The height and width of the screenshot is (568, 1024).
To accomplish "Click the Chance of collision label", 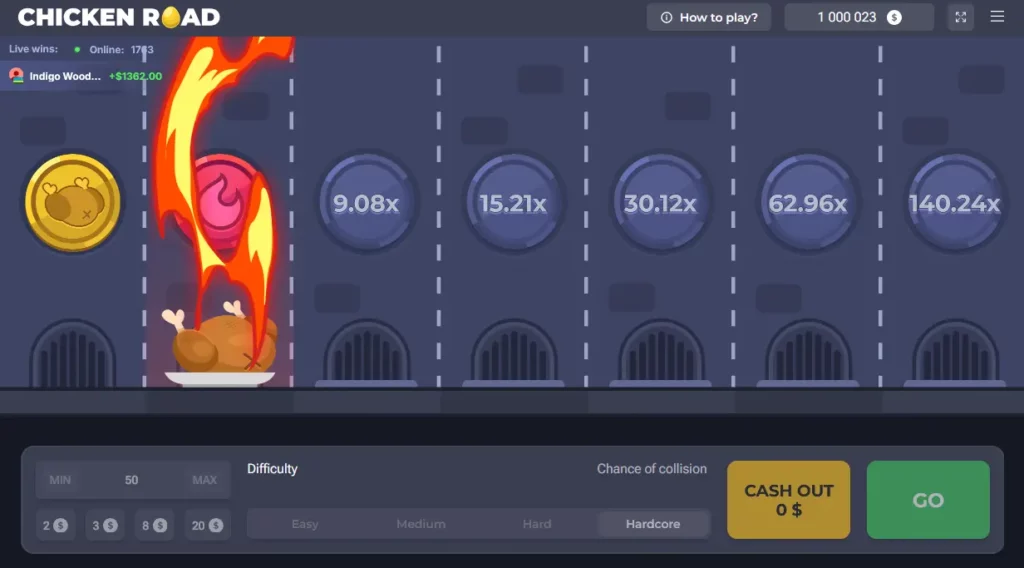I will (x=651, y=469).
